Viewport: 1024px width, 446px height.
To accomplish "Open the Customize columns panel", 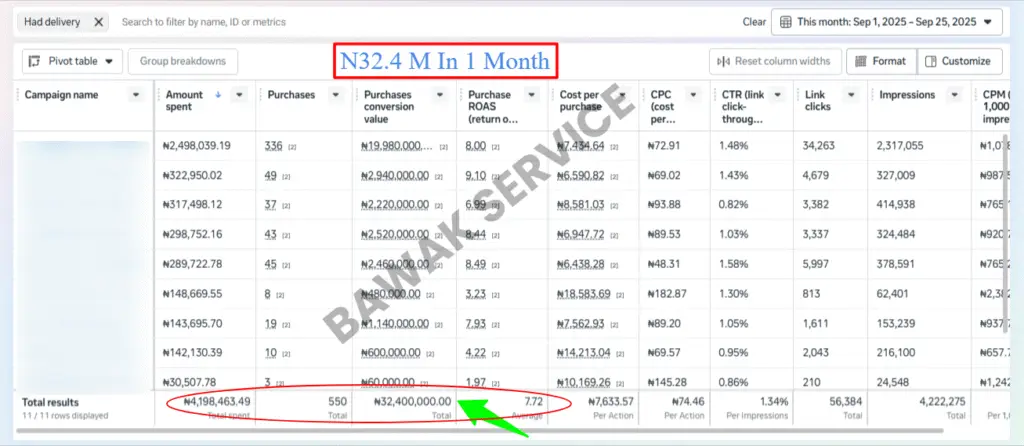I will click(959, 61).
